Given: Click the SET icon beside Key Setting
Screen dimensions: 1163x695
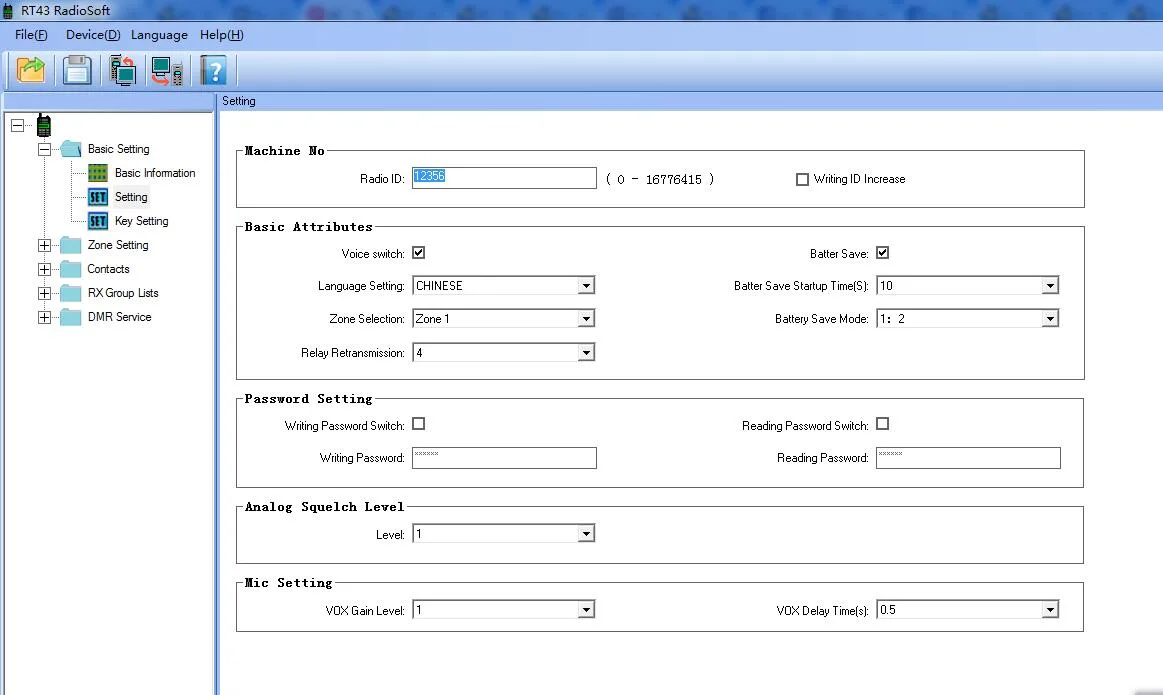Looking at the screenshot, I should (x=97, y=220).
